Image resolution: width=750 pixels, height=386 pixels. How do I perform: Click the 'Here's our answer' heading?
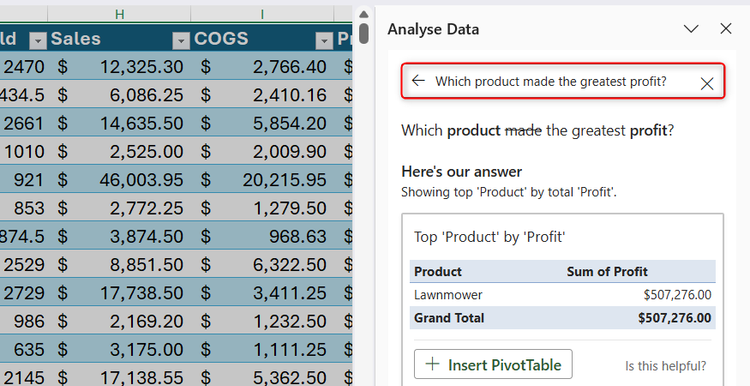coord(462,171)
